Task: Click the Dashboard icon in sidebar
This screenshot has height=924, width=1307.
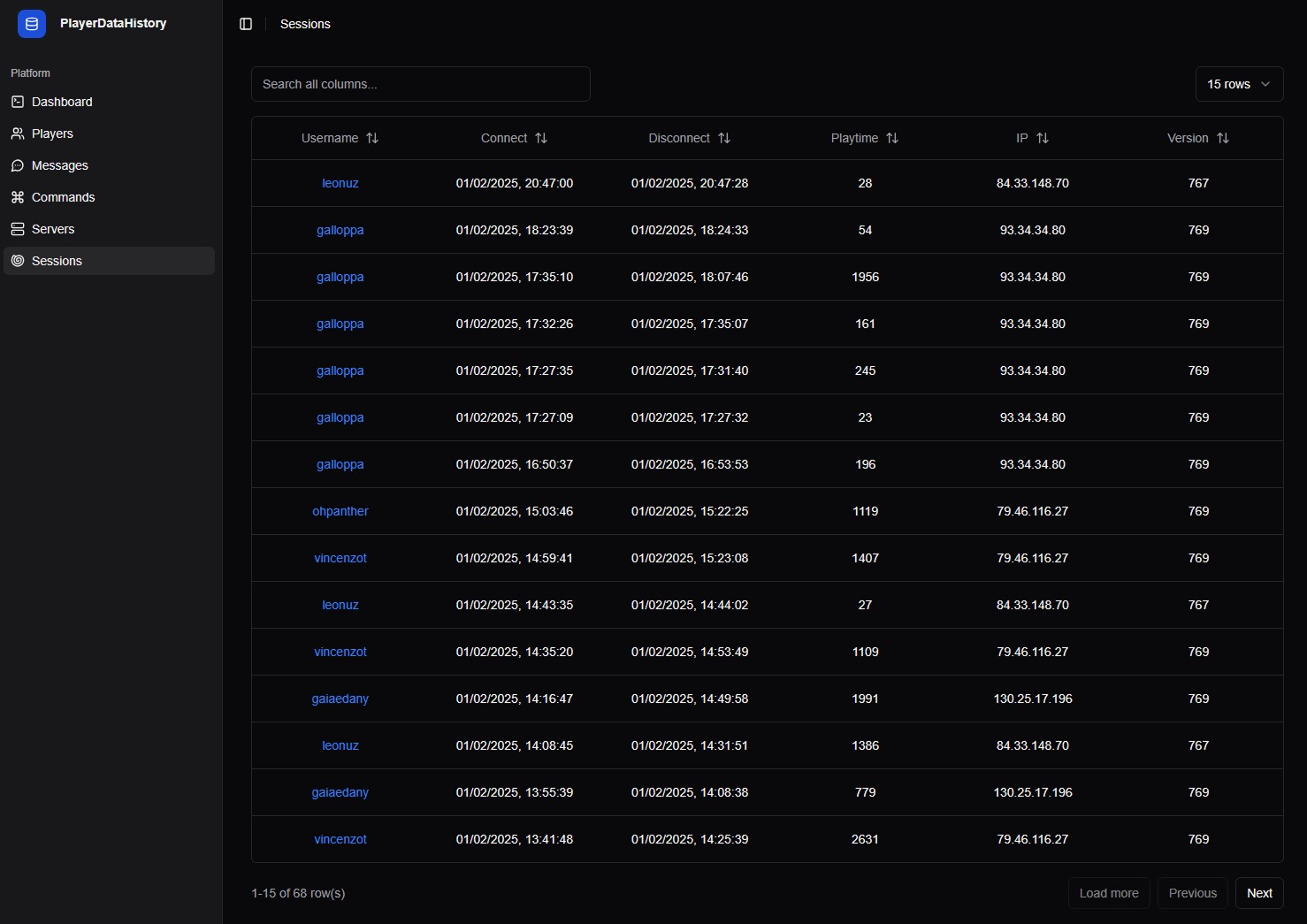Action: coord(18,102)
